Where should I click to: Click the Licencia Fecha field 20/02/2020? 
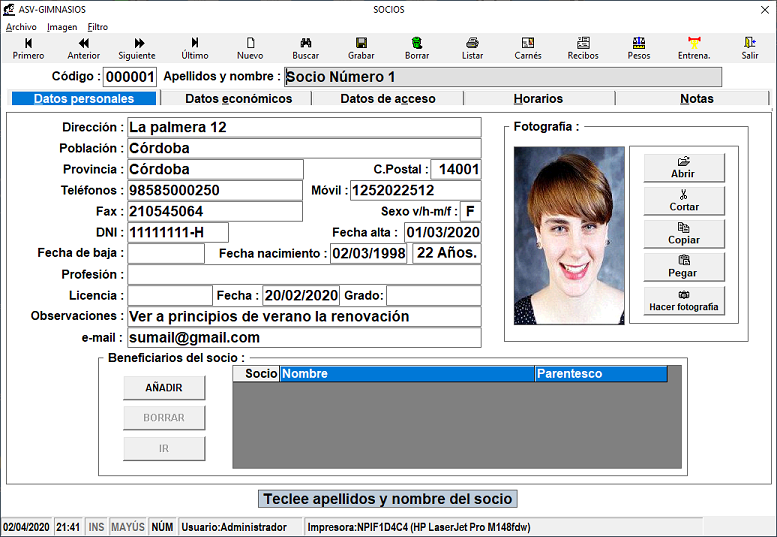pos(301,296)
